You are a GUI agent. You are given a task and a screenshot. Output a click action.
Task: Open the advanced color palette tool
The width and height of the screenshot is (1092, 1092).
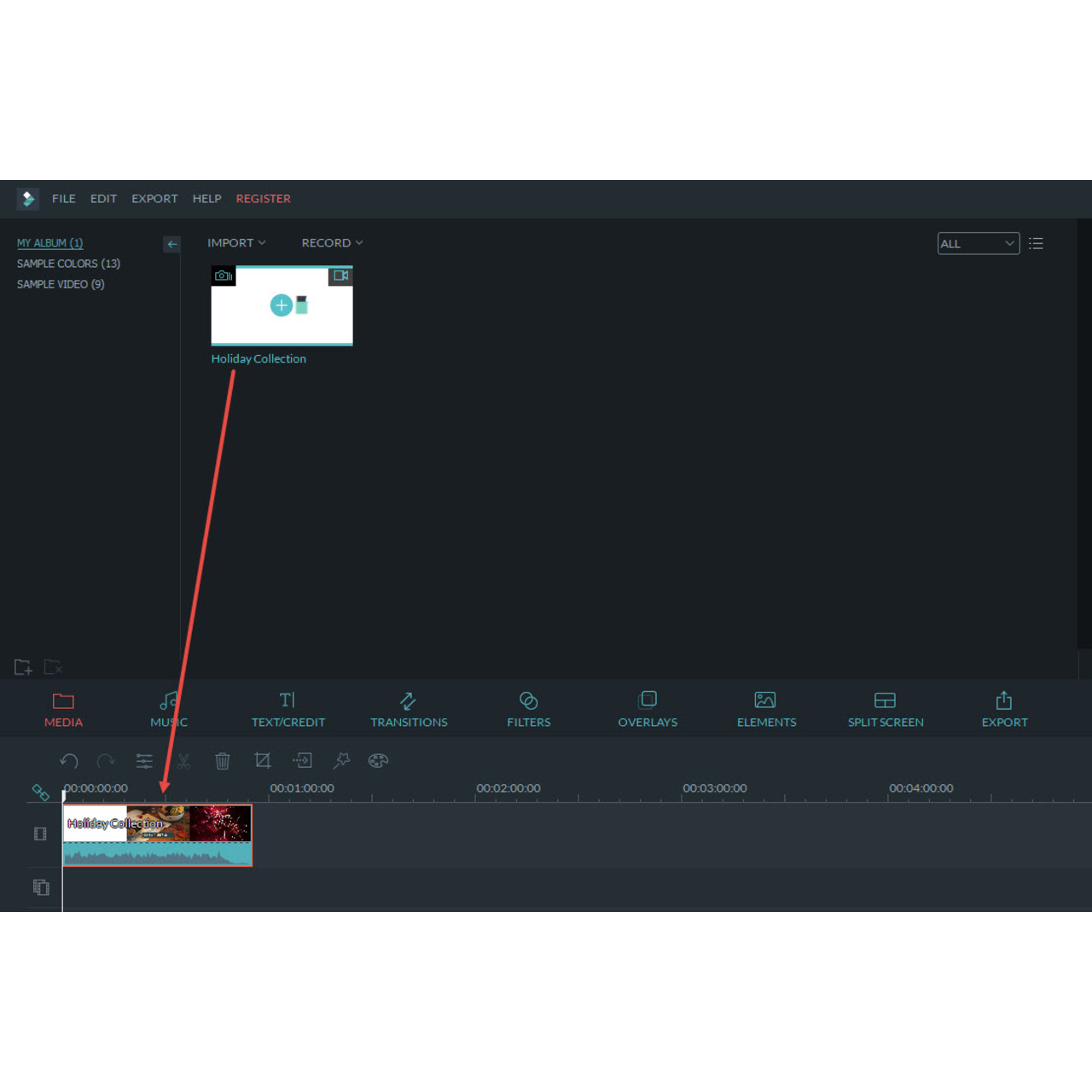[378, 760]
